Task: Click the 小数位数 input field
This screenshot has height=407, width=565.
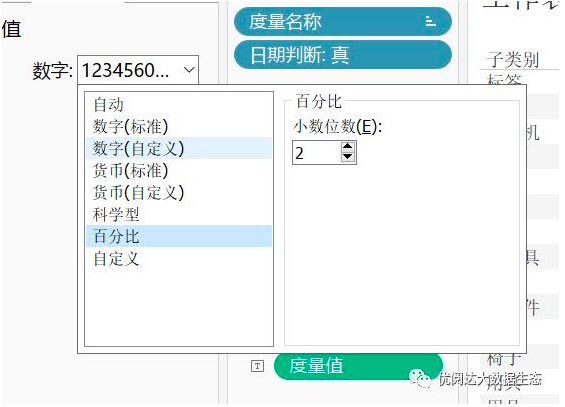Action: coord(316,153)
